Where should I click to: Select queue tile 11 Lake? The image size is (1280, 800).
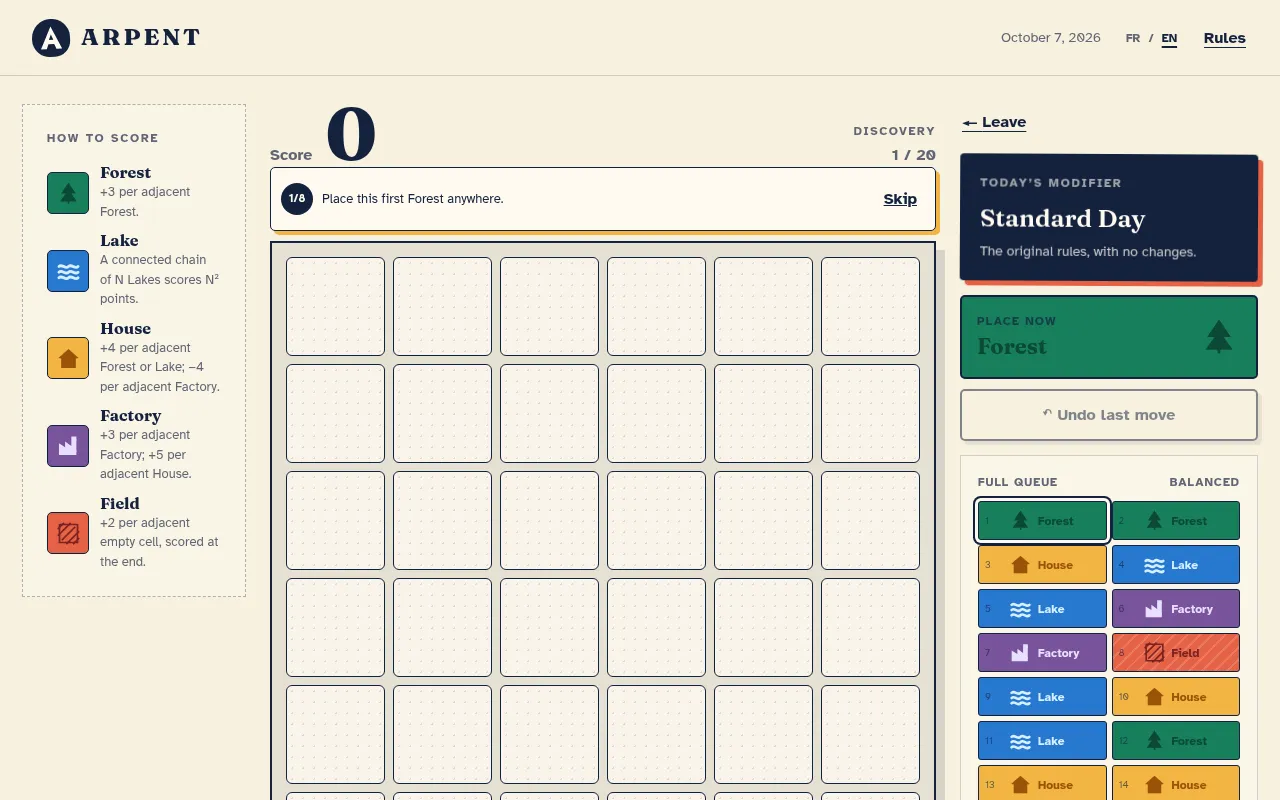1042,741
